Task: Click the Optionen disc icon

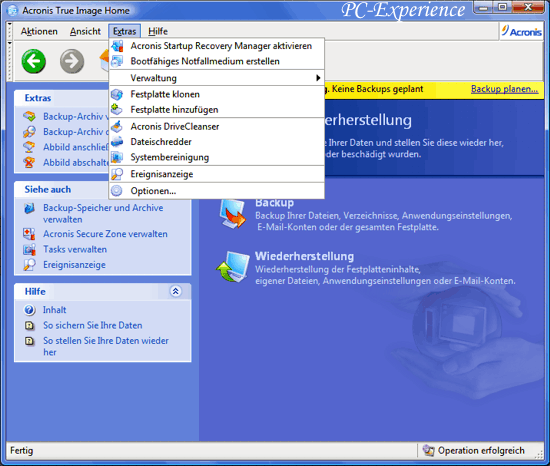Action: click(117, 191)
